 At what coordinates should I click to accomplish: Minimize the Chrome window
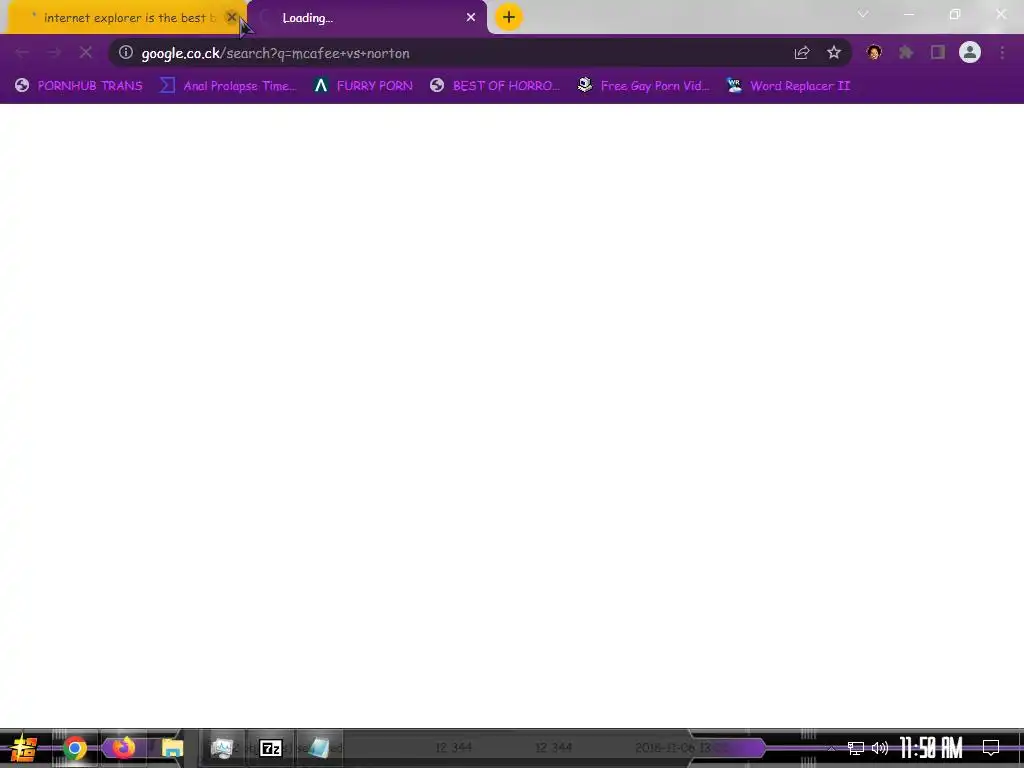click(x=908, y=14)
